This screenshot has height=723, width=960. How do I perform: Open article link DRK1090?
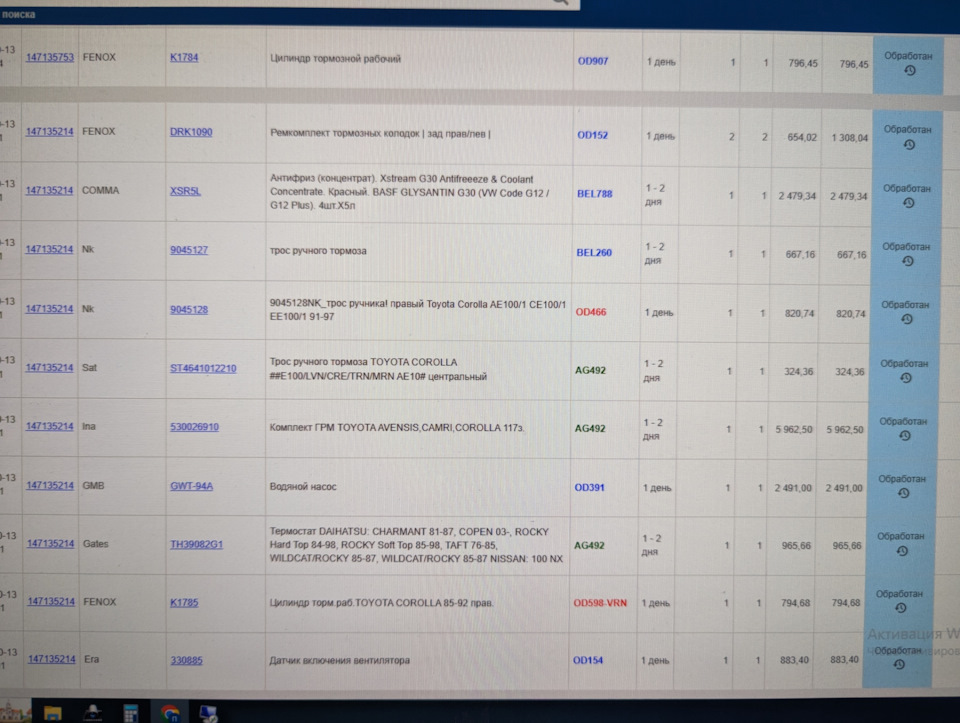click(191, 132)
